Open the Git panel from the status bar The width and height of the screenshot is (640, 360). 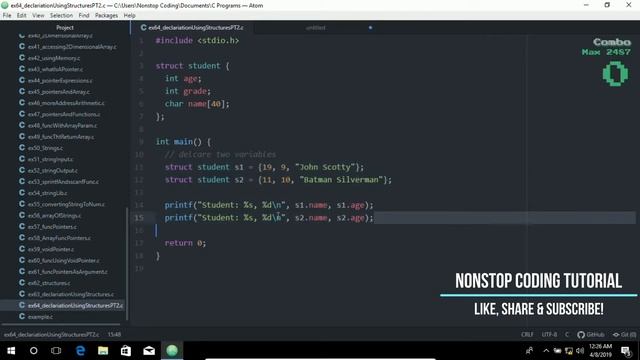tap(624, 334)
